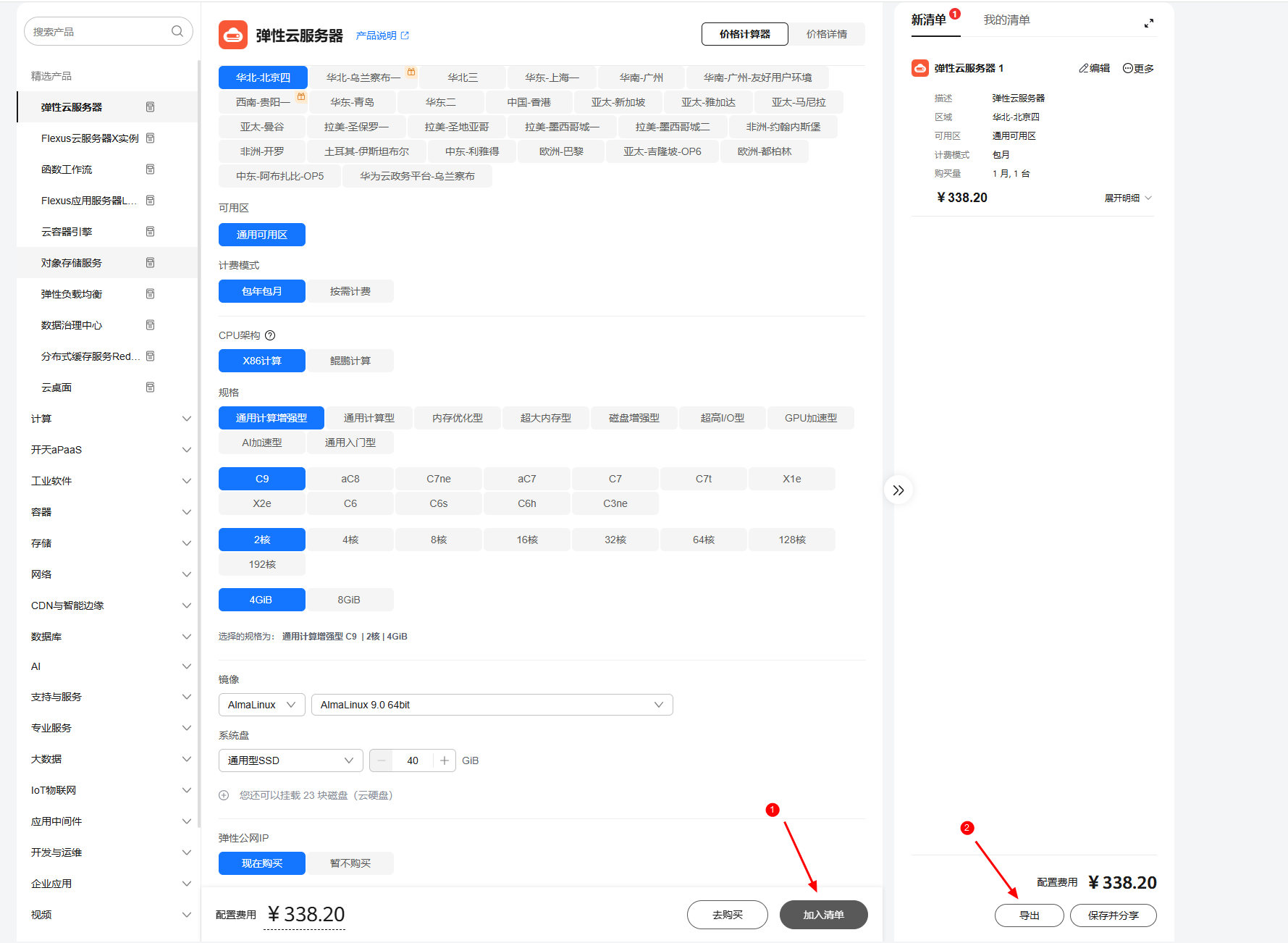
Task: Click the system disk size value field
Action: 413,760
